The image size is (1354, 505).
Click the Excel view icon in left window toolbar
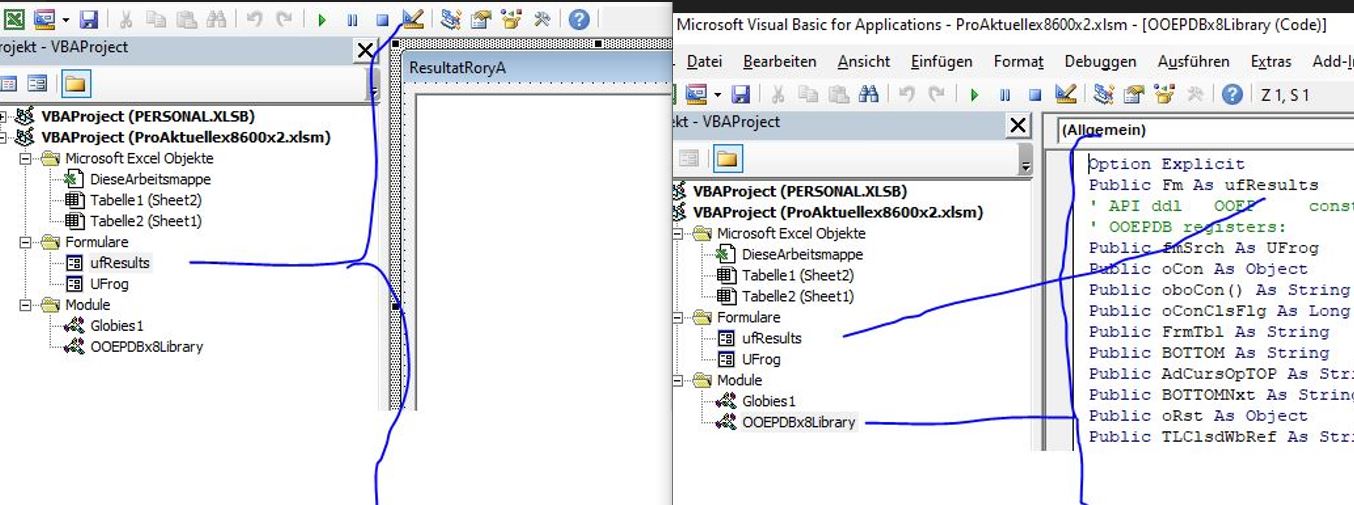point(12,19)
